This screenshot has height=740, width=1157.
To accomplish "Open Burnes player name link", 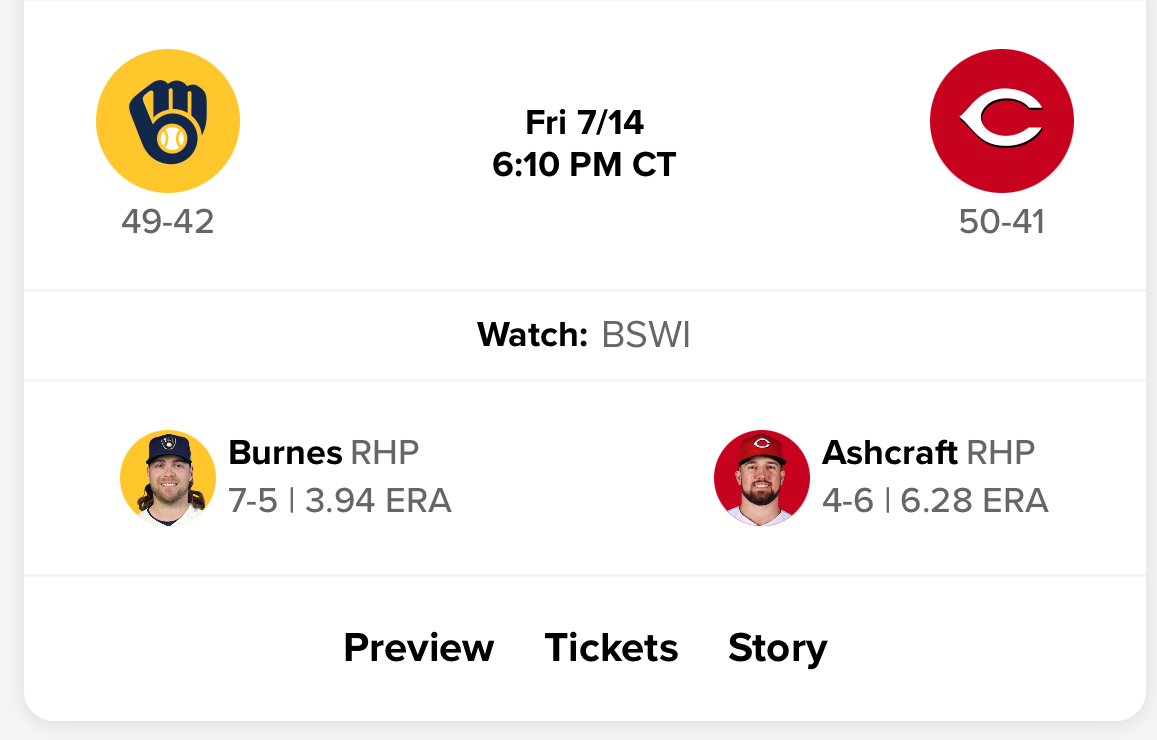I will pyautogui.click(x=285, y=453).
